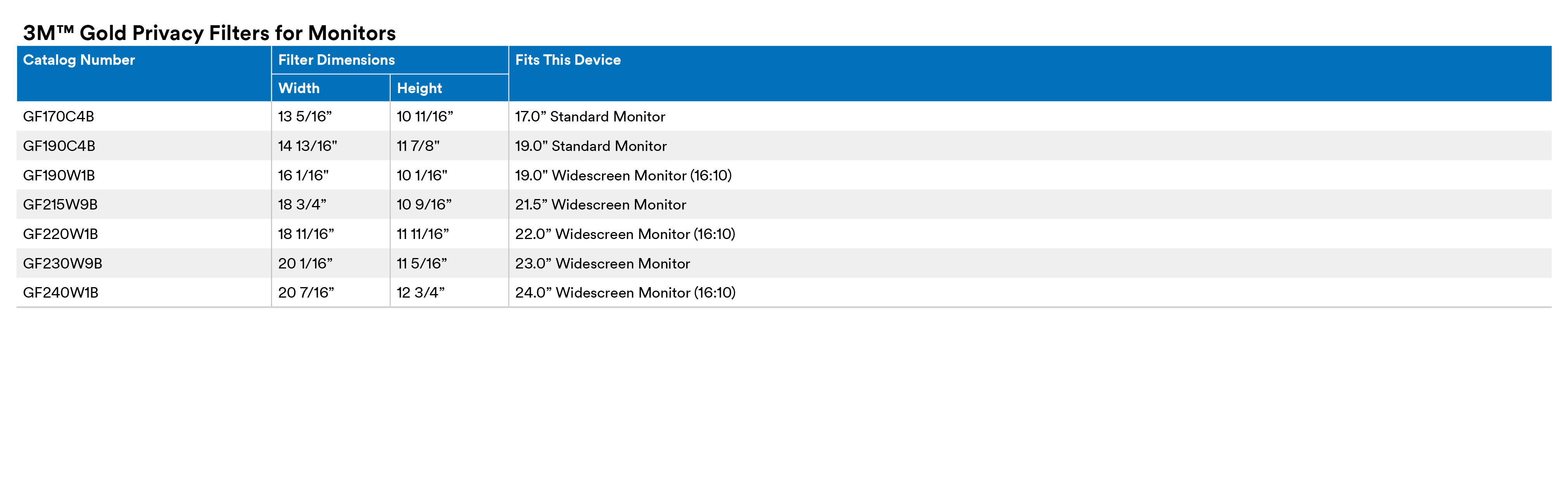Select the Filter Dimensions header

[337, 60]
